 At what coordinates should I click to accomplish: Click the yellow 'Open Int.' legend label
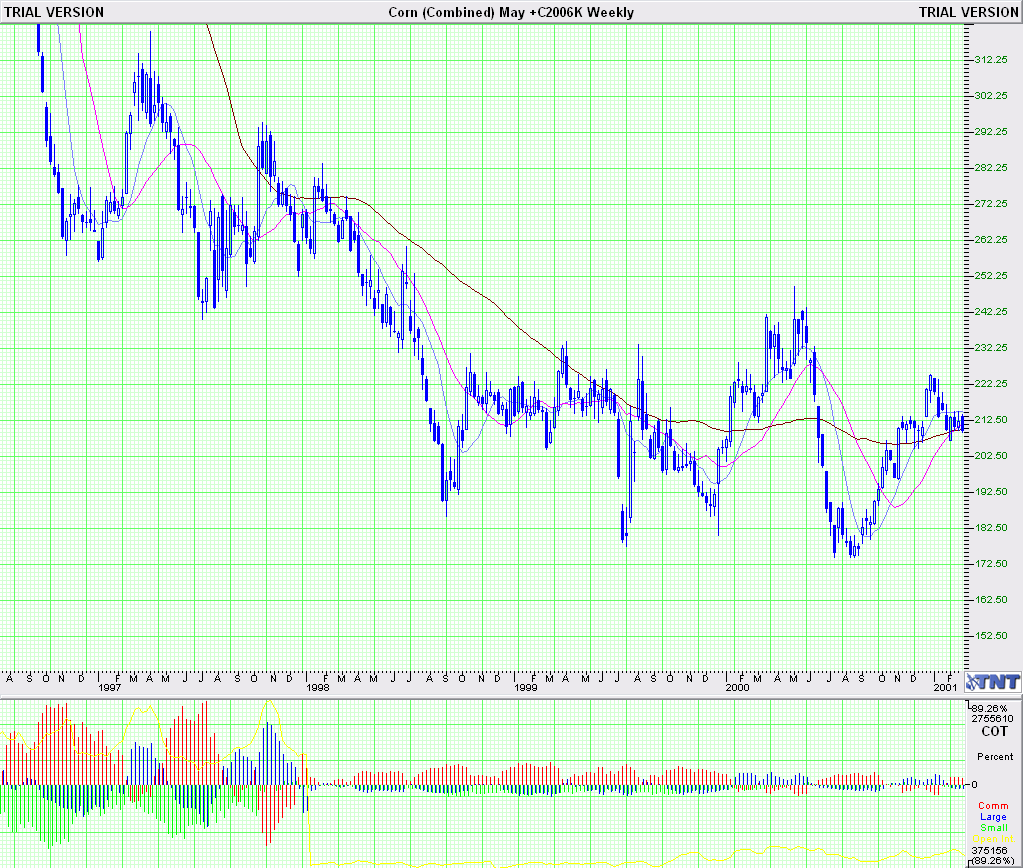(992, 839)
